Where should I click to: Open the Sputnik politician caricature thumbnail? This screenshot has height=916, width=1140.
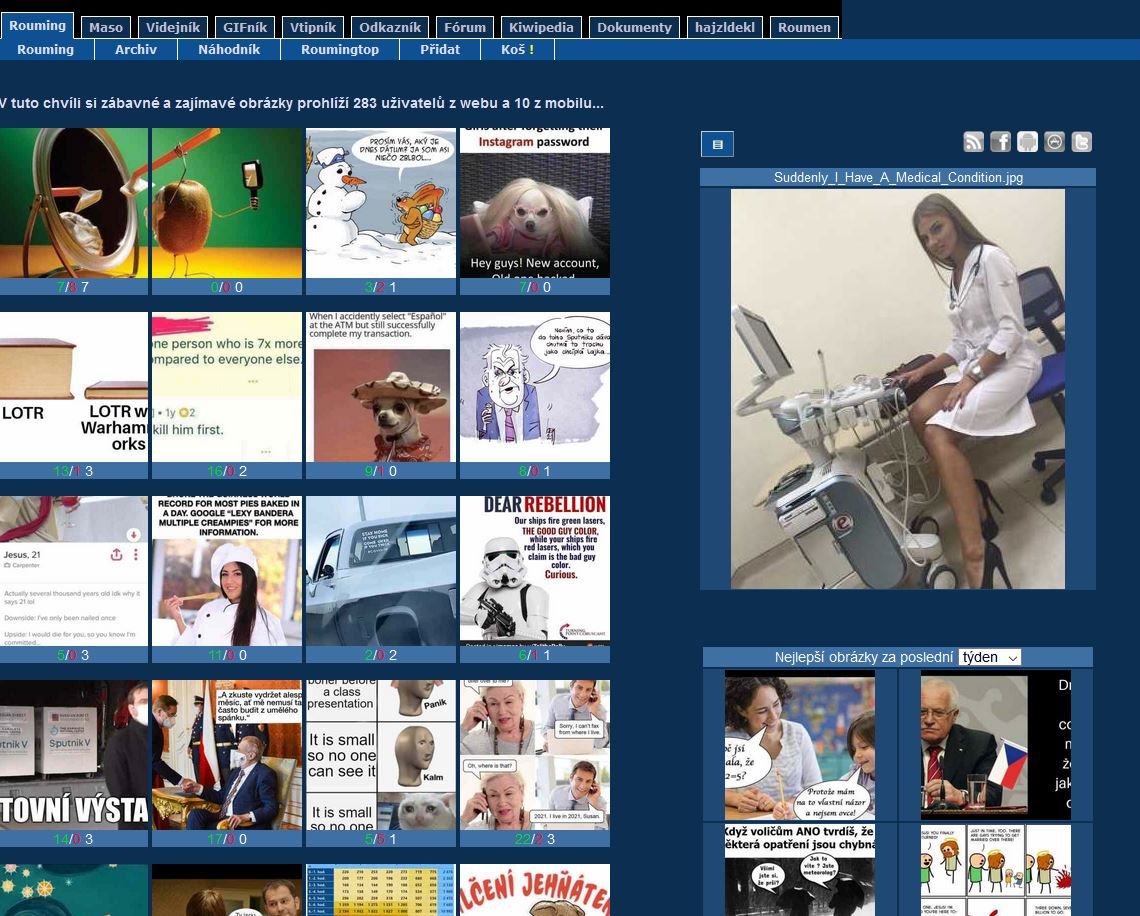535,387
